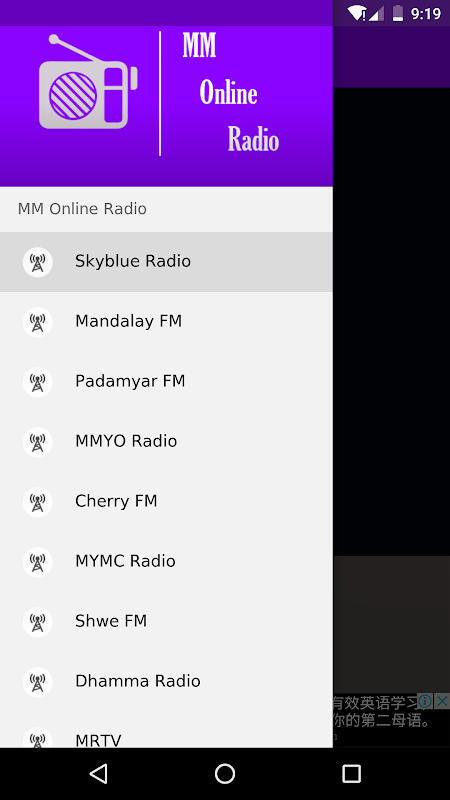Open Padamyar FM station
This screenshot has height=800, width=450.
(x=166, y=382)
